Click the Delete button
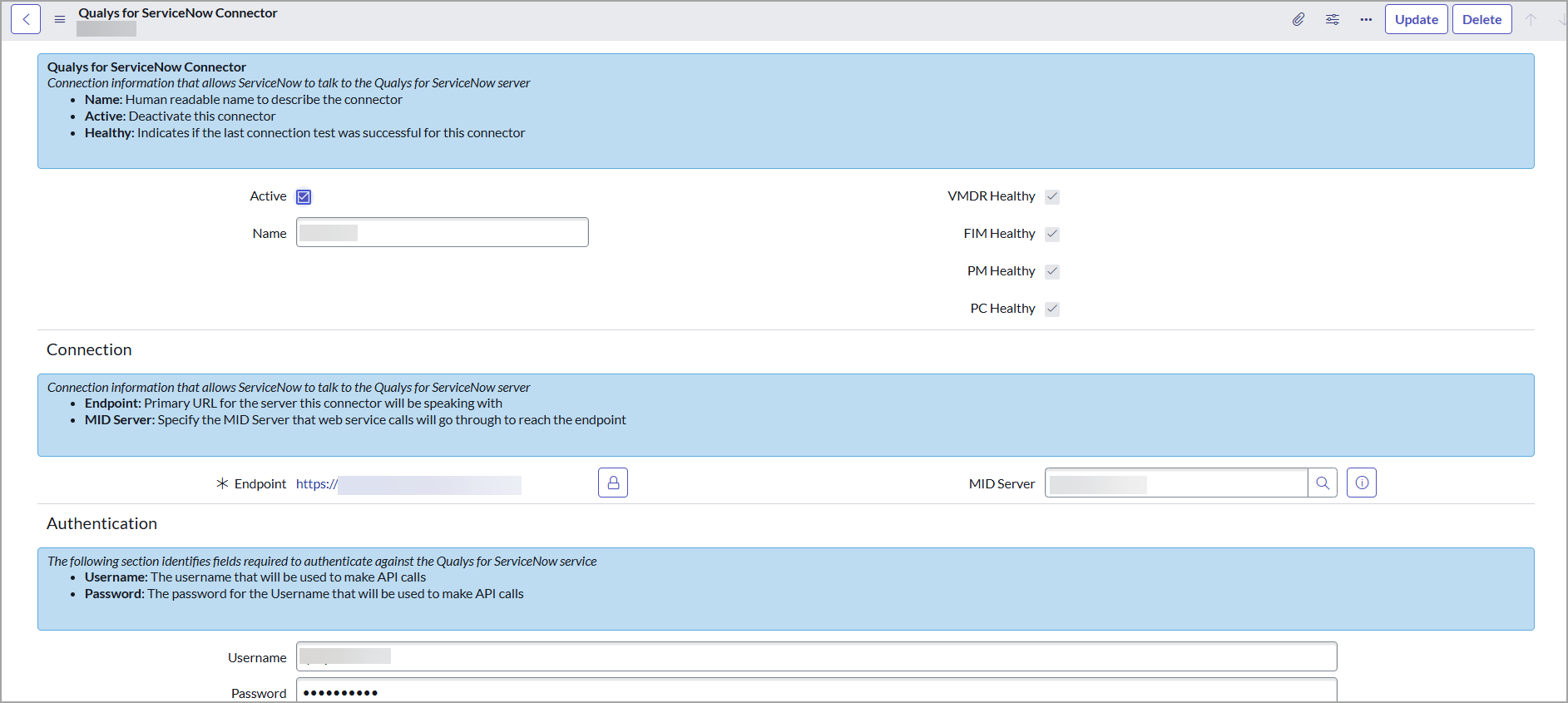This screenshot has width=1568, height=703. tap(1482, 19)
